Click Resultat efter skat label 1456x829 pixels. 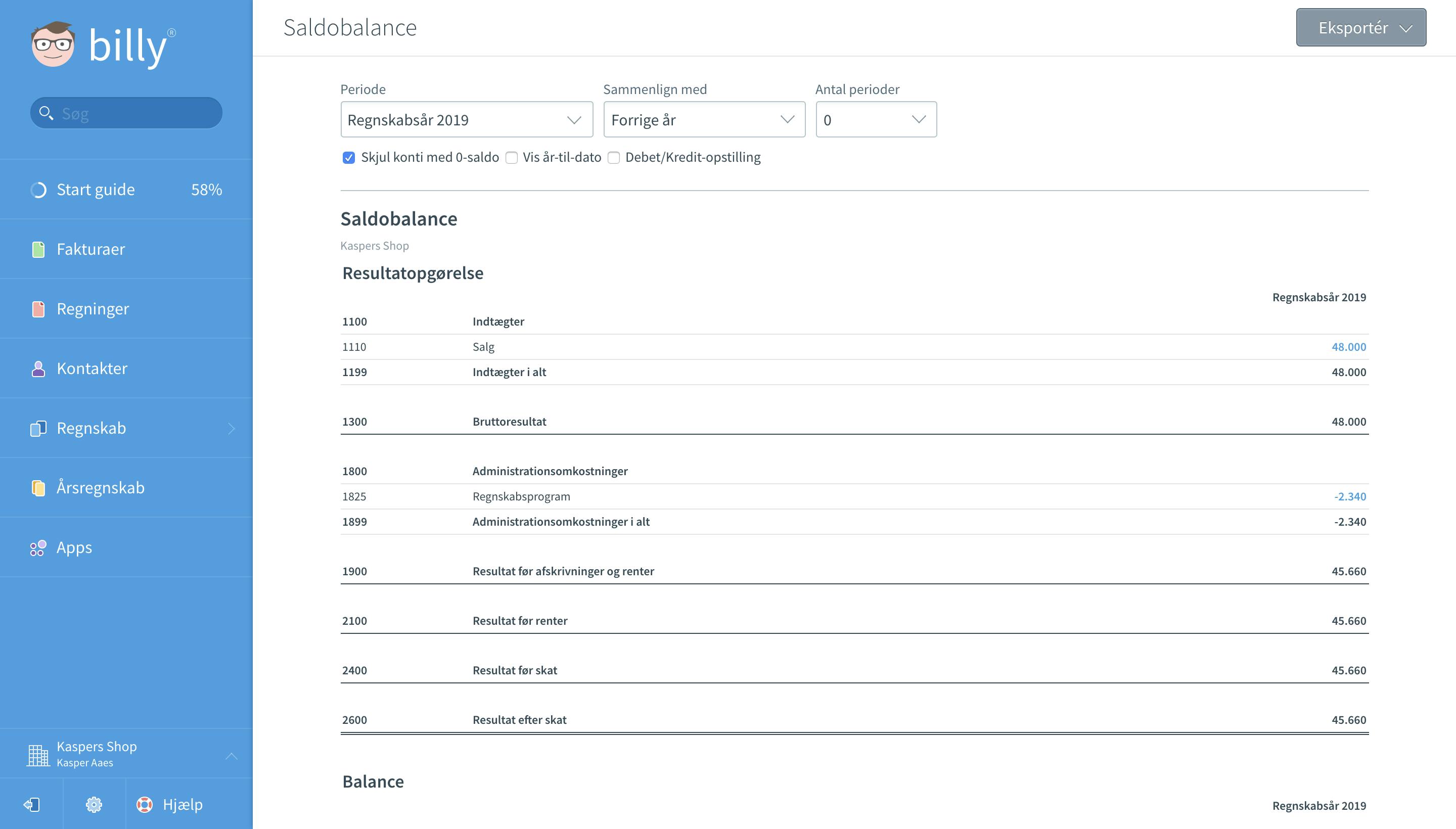(519, 720)
